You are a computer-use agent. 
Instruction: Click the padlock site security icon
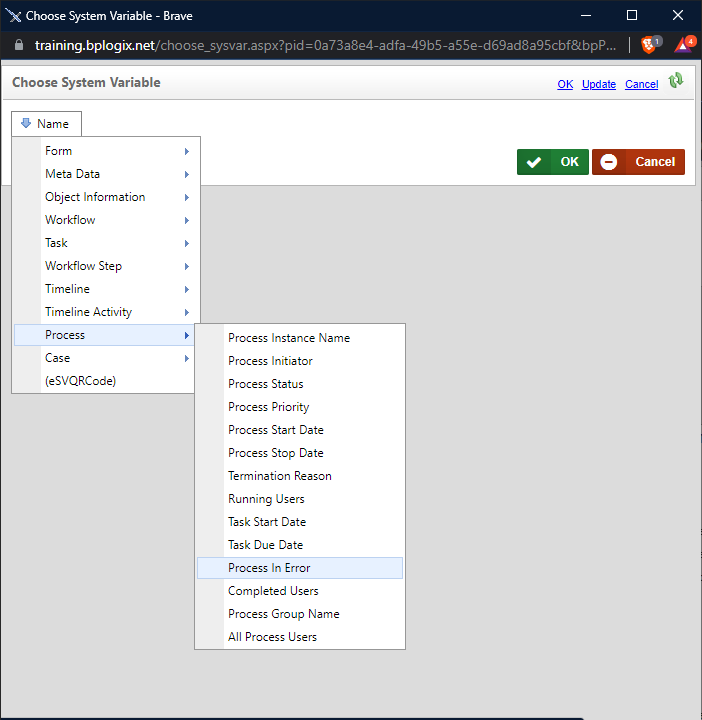click(19, 45)
